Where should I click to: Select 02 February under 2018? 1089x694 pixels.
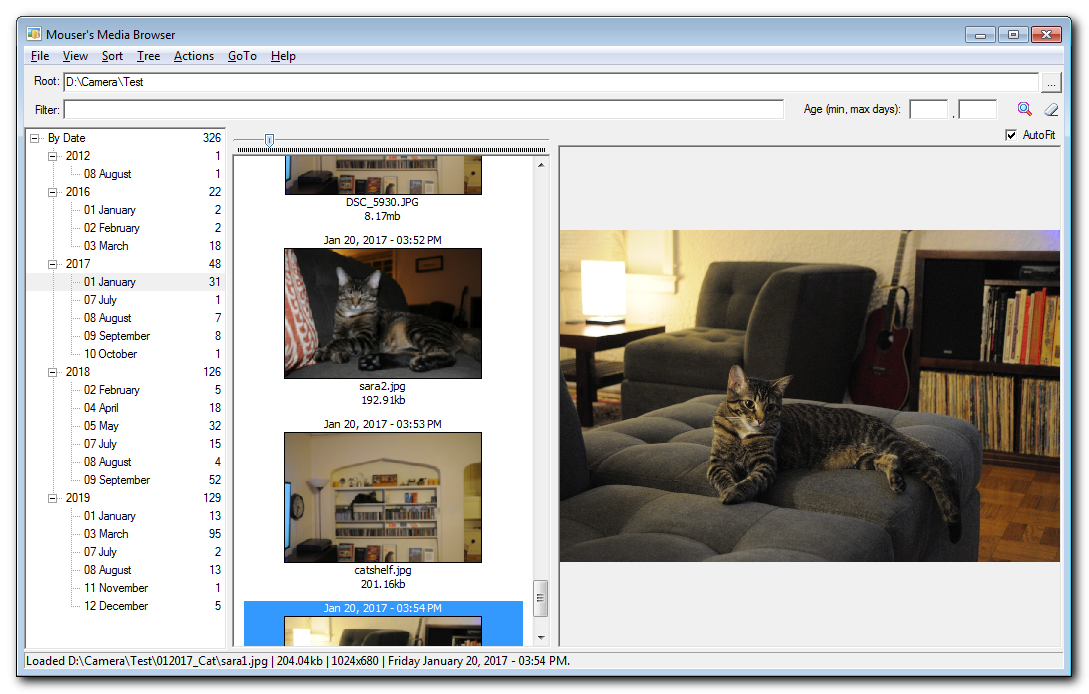[112, 390]
